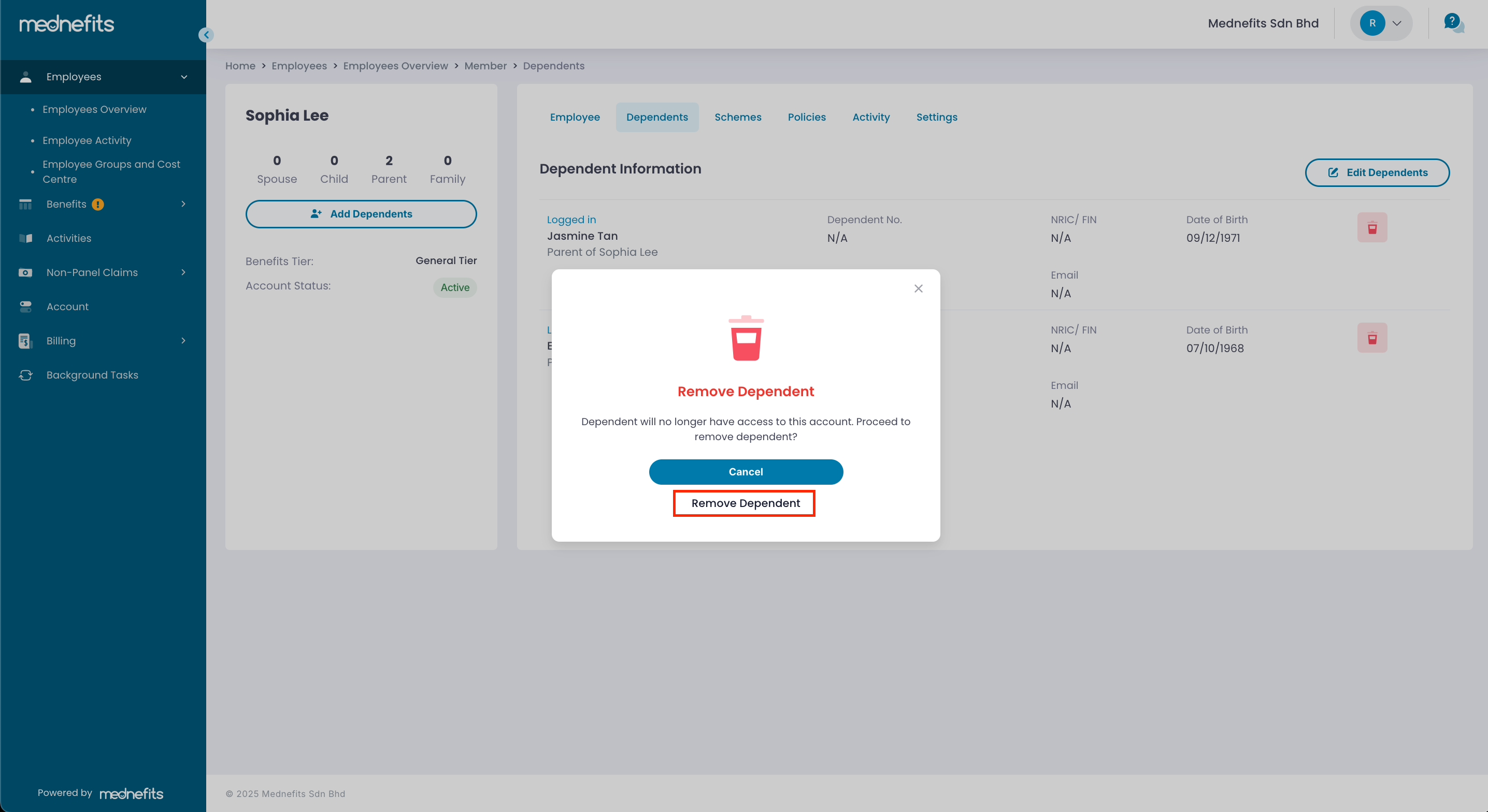Confirm by clicking Remove Dependent button
1488x812 pixels.
click(x=744, y=503)
